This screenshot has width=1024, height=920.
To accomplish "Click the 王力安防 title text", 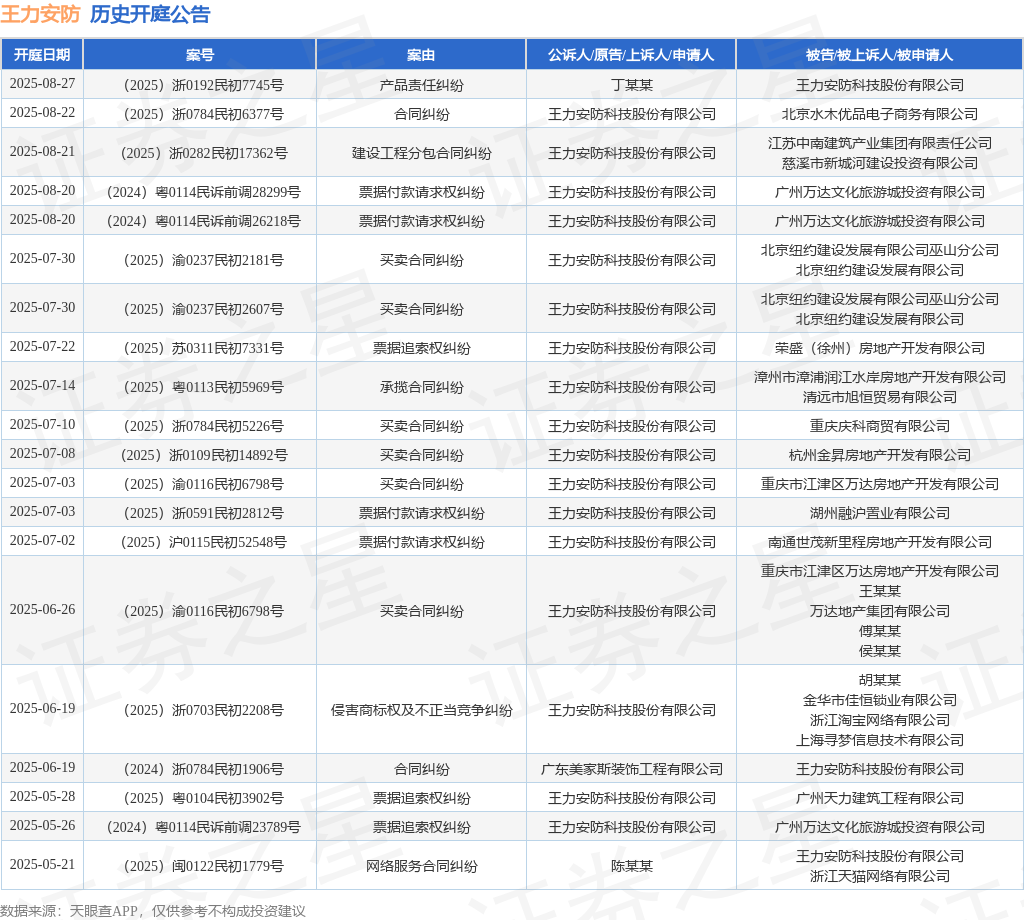I will tap(40, 14).
